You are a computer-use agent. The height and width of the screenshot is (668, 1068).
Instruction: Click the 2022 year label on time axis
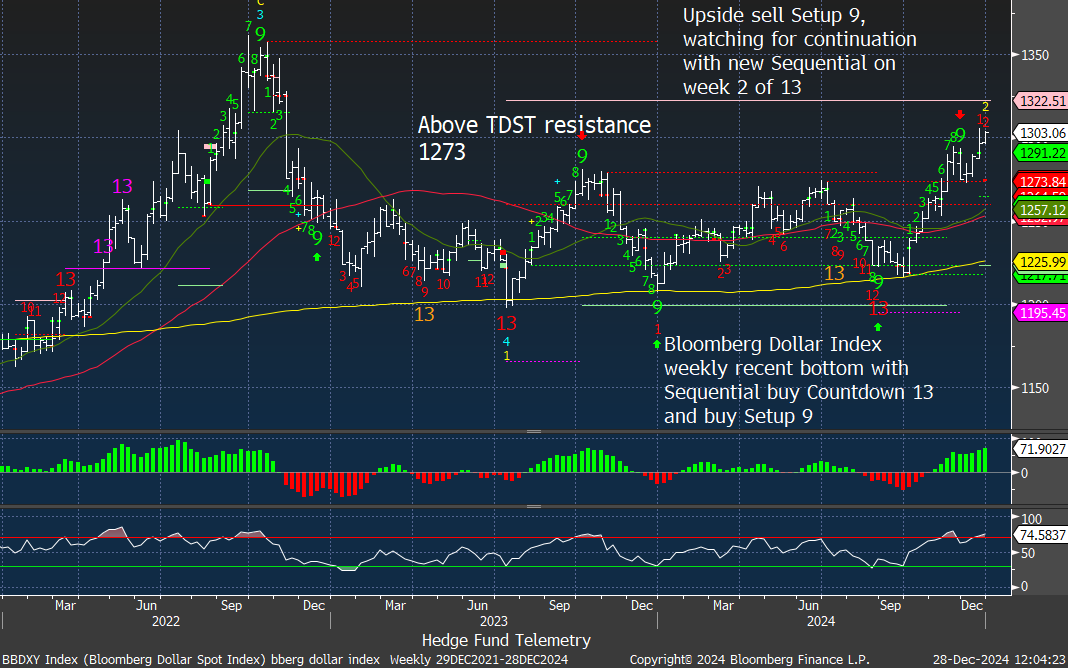(x=166, y=621)
